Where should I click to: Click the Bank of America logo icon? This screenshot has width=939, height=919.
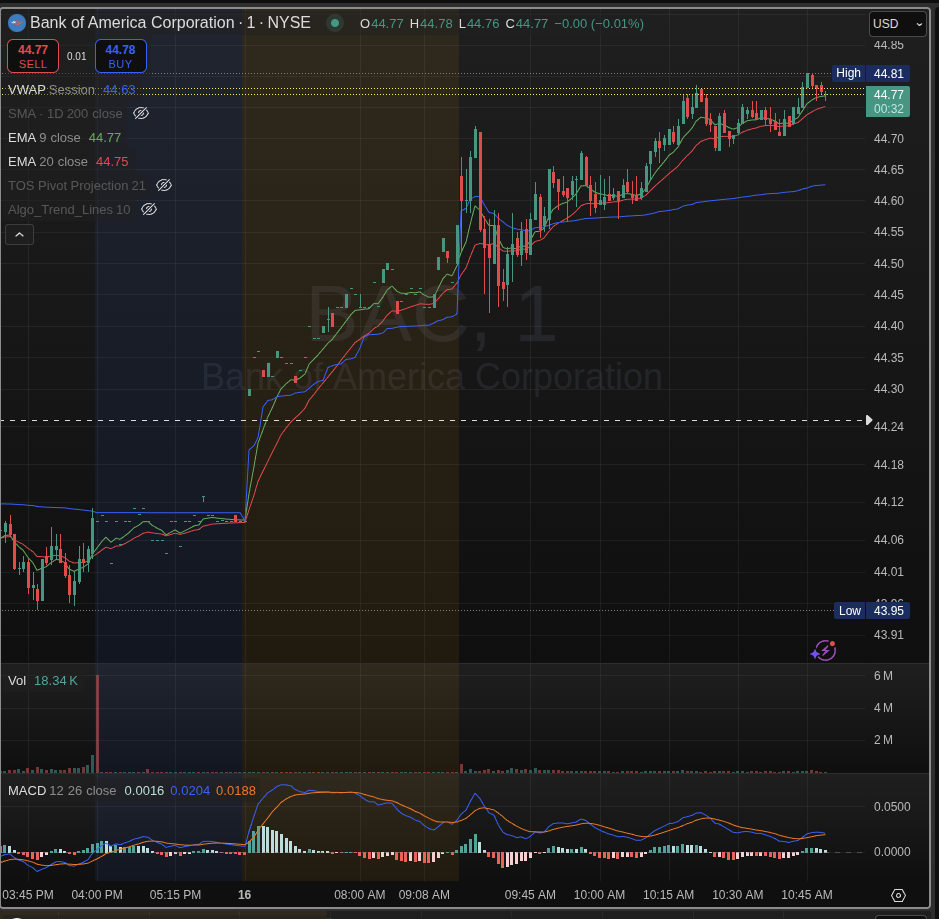[x=17, y=23]
